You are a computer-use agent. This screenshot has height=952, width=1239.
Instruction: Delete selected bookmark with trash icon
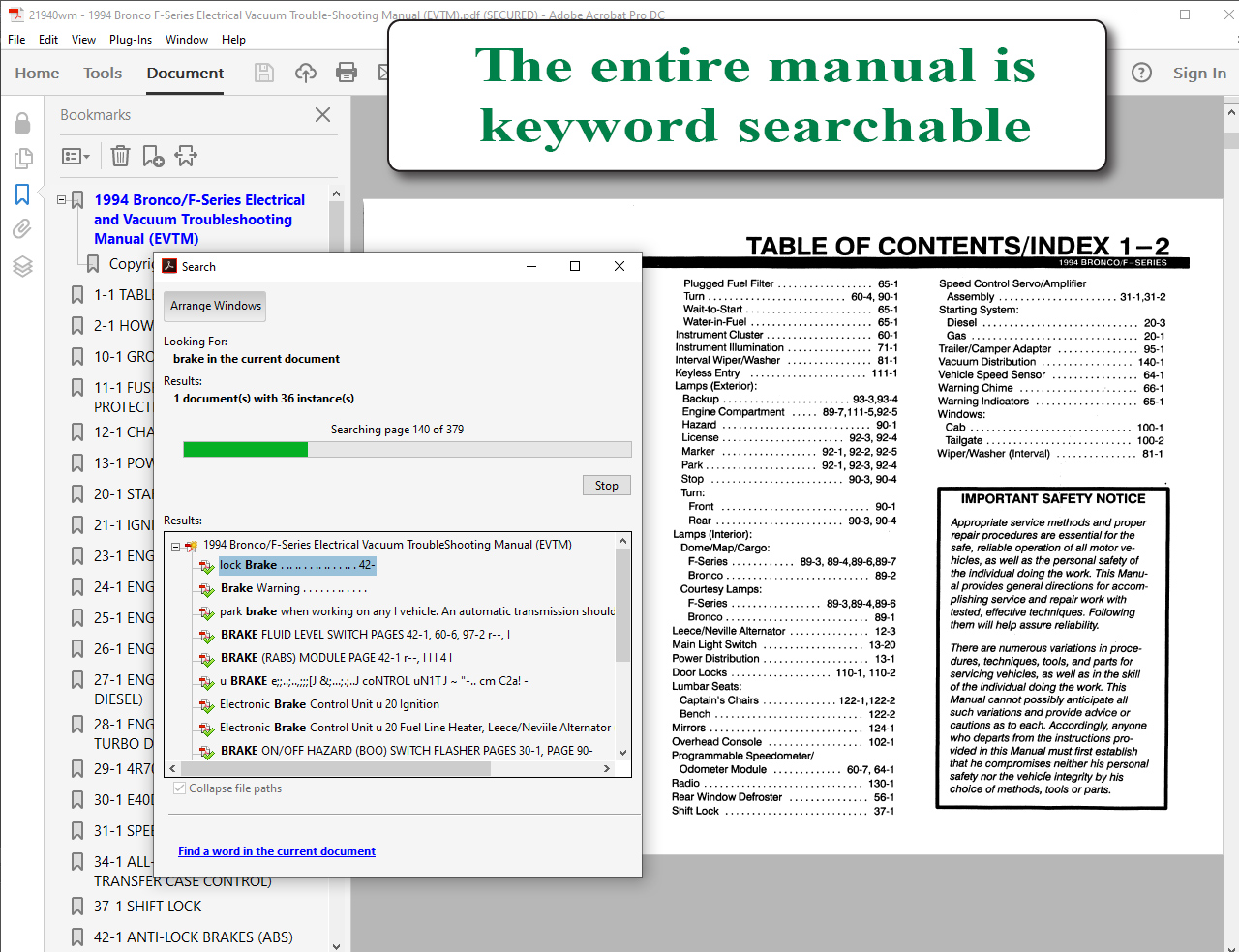pos(120,156)
